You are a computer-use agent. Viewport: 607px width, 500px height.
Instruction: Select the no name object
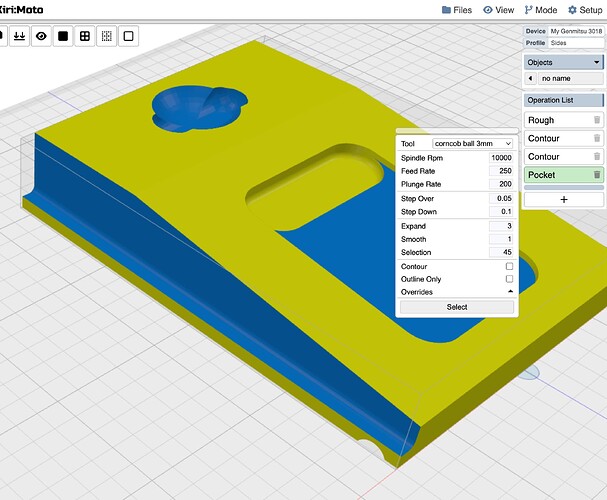tap(570, 79)
